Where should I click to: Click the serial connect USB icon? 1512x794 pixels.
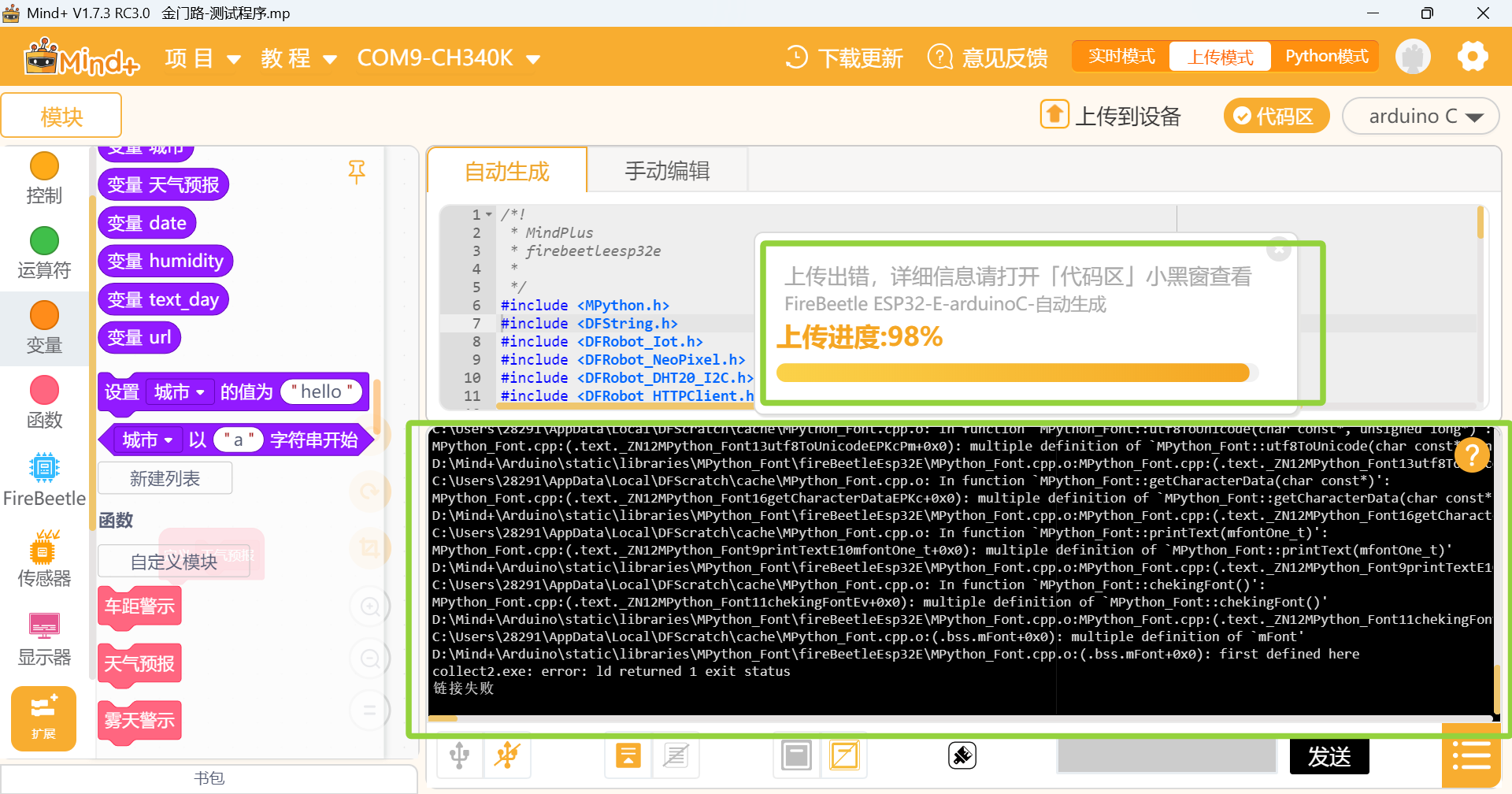(460, 756)
